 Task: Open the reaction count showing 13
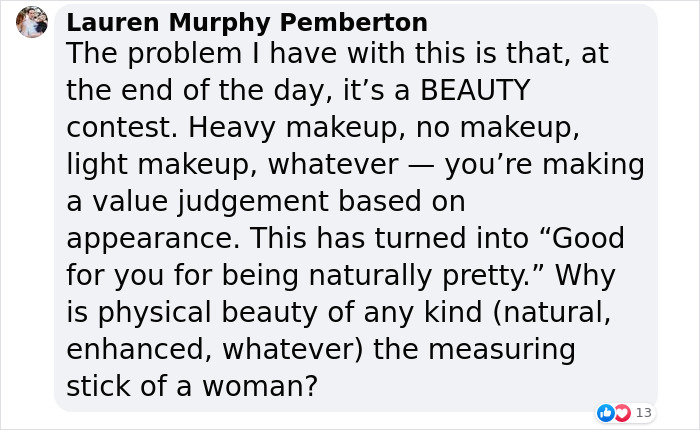643,412
